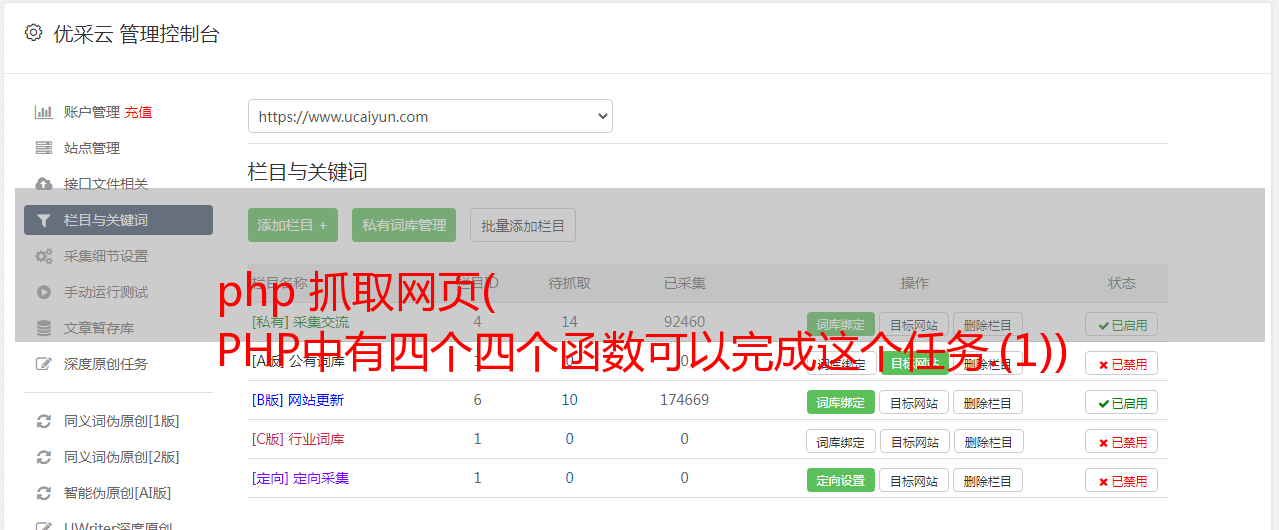Click the red 充值 link
1279x530 pixels.
pos(139,112)
